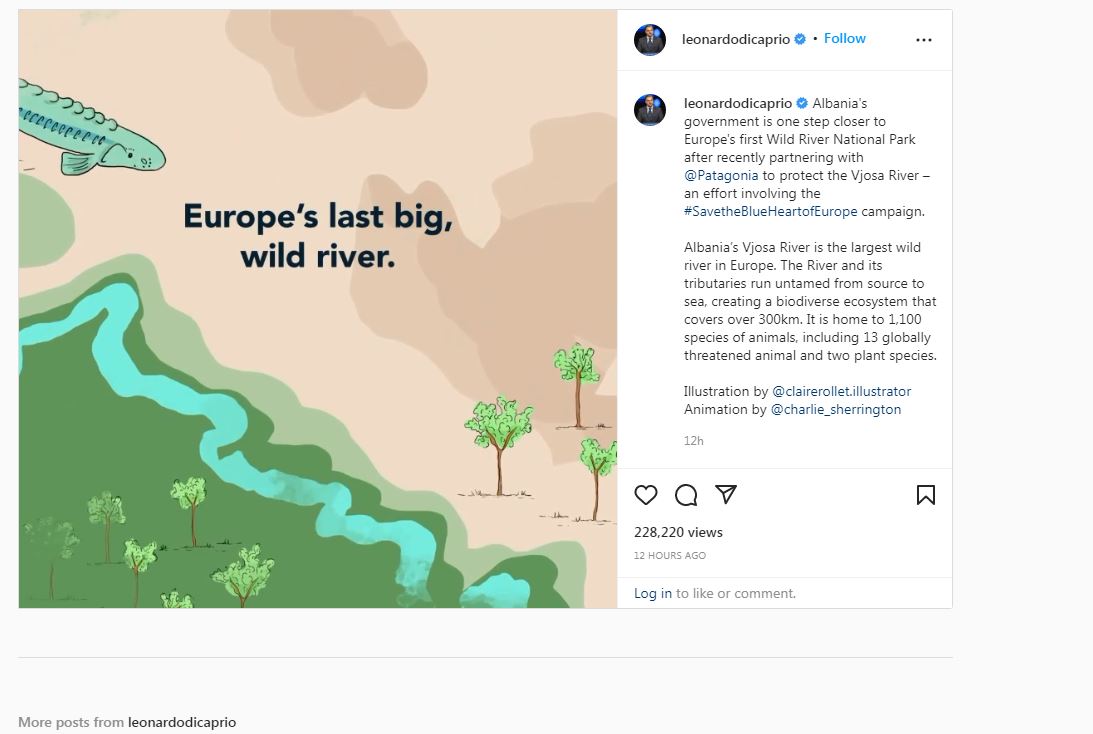Viewport: 1093px width, 734px height.
Task: Share the post with the paper plane icon
Action: click(x=726, y=494)
